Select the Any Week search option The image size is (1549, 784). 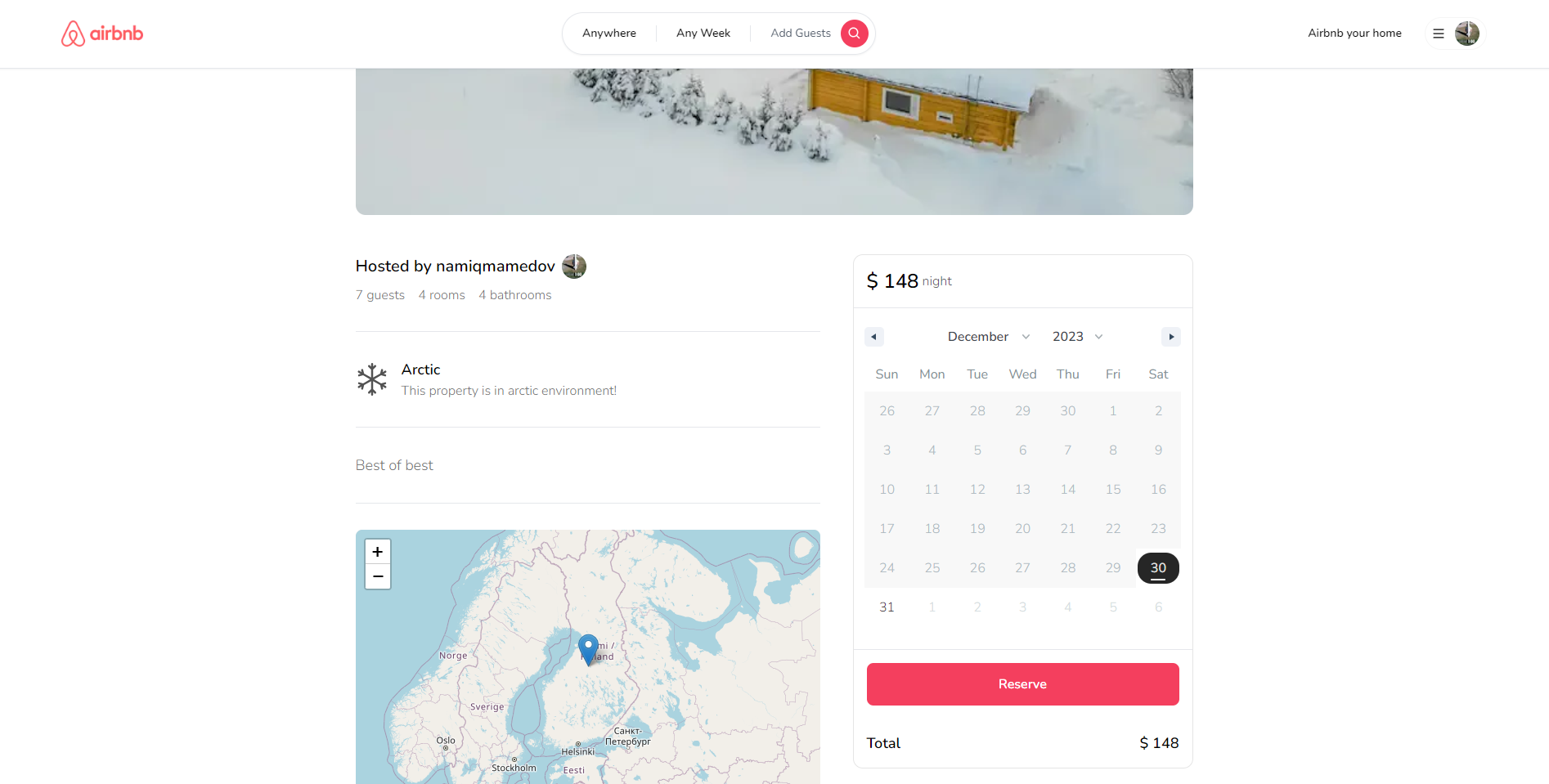703,34
